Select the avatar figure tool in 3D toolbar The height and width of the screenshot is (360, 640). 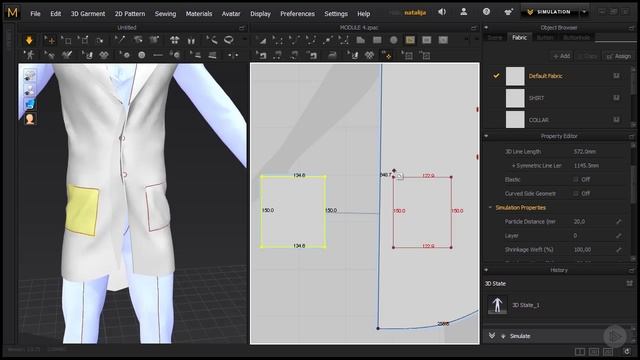29,55
